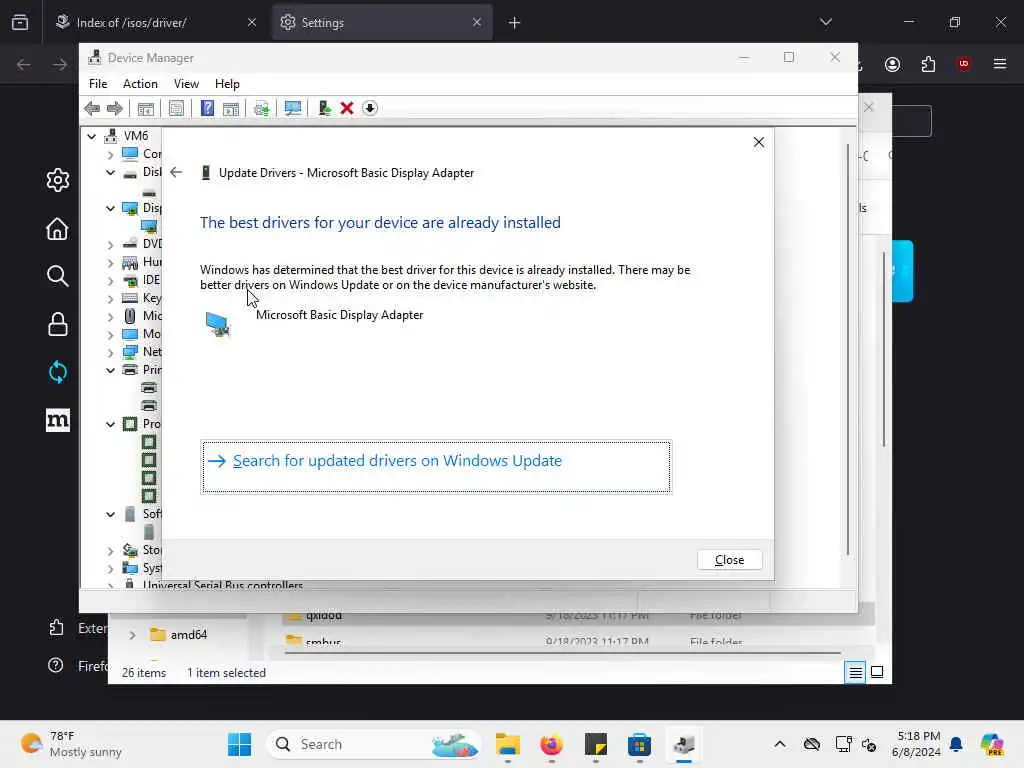
Task: Open the Action menu in Device Manager
Action: pos(140,84)
